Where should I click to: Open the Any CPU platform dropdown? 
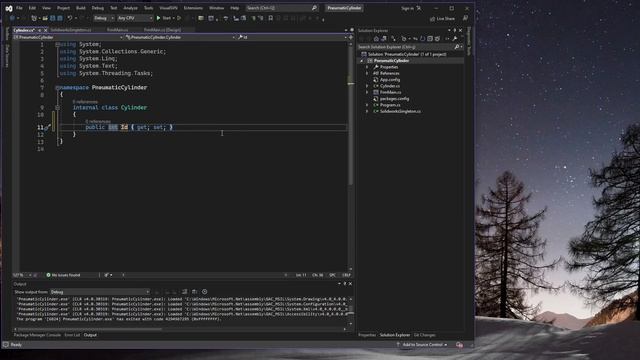135,18
